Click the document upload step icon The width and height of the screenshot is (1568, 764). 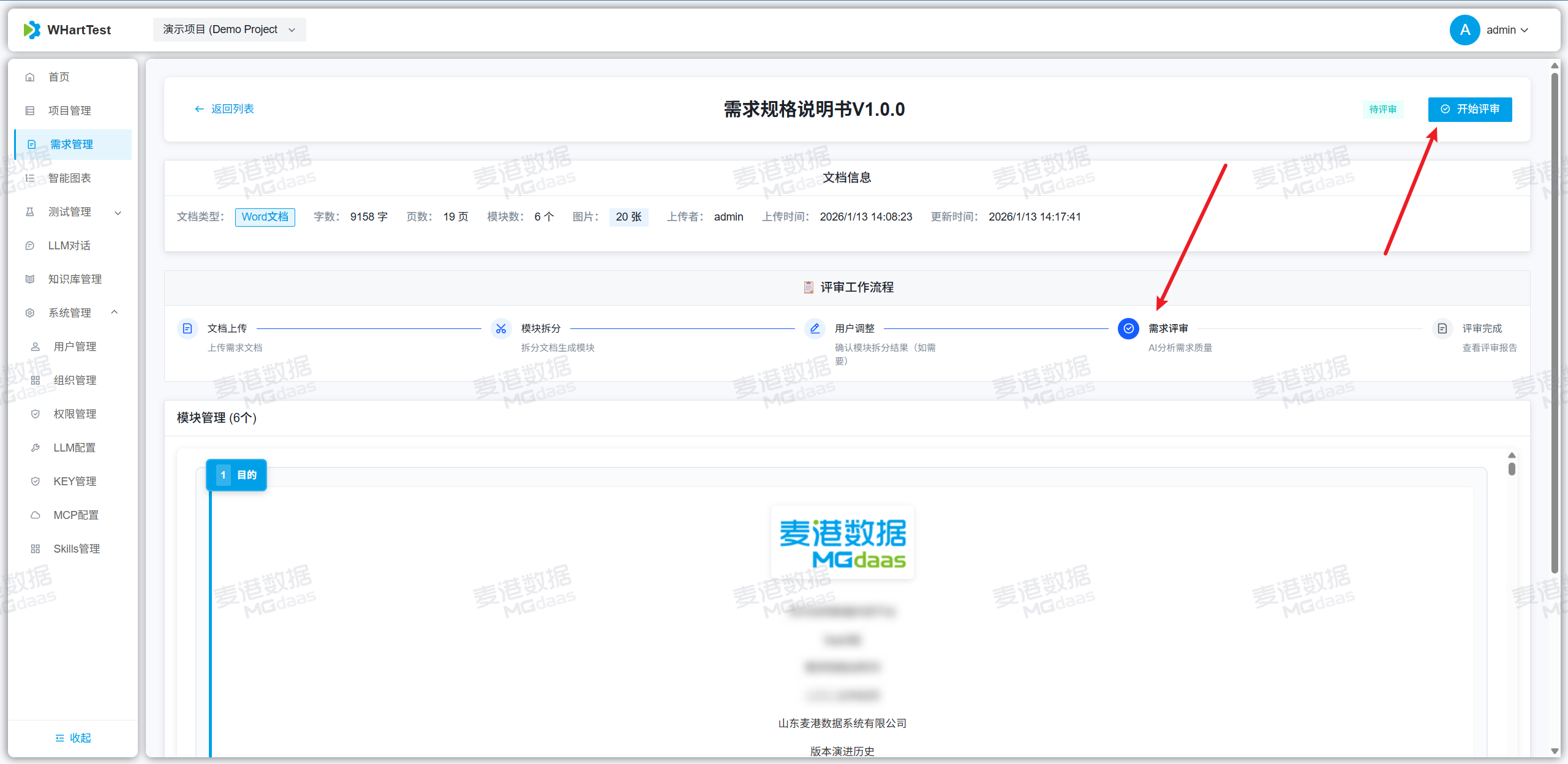(187, 328)
